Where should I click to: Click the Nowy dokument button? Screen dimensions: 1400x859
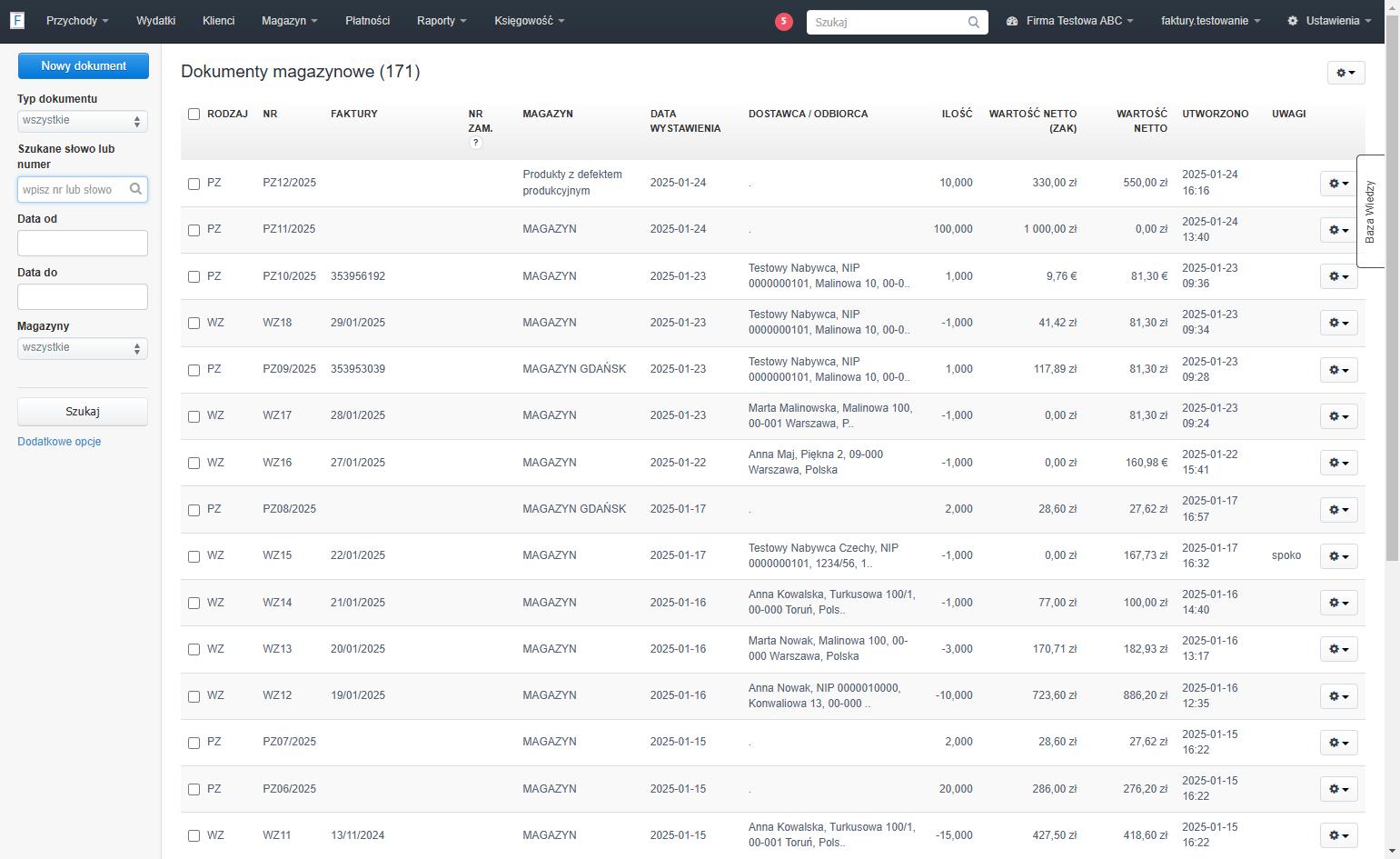tap(84, 65)
